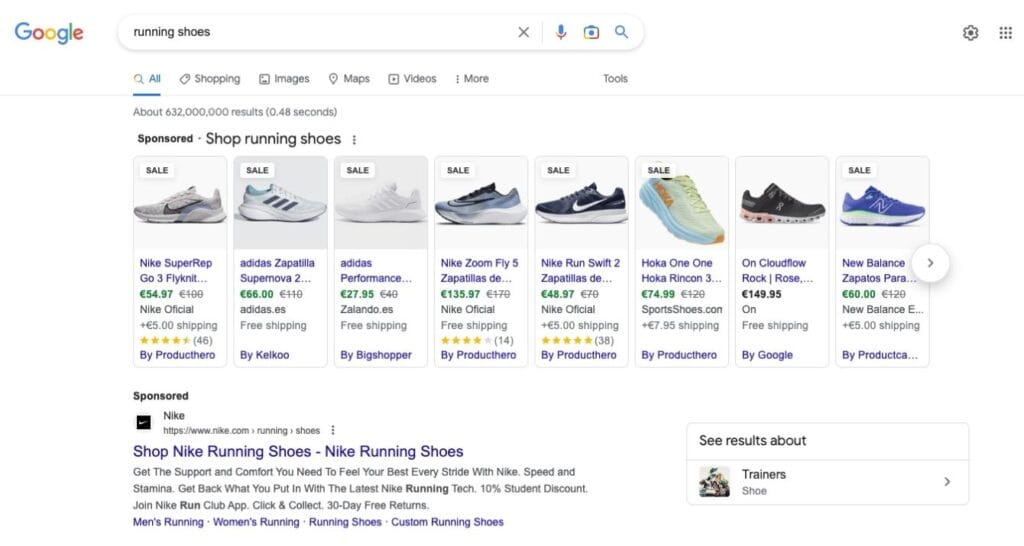Open the Google apps grid icon
Screen dimensions: 1024x546
point(1006,33)
